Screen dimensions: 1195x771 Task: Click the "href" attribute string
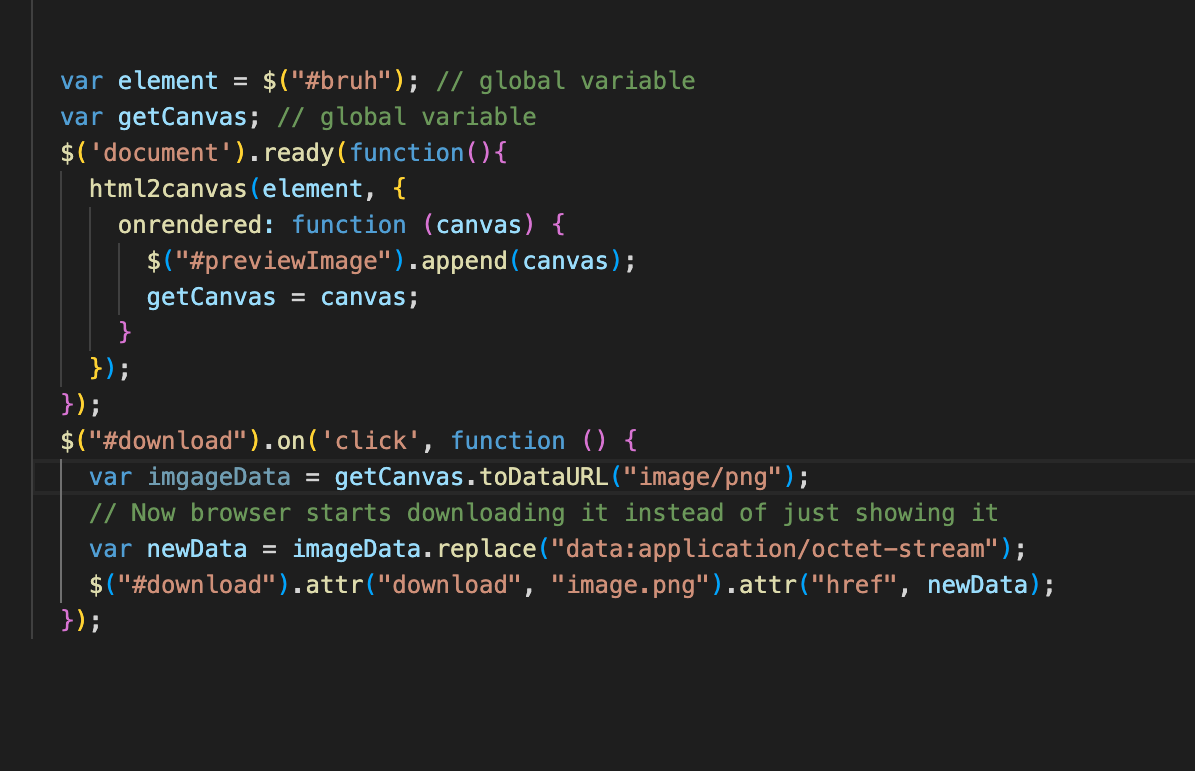coord(855,585)
